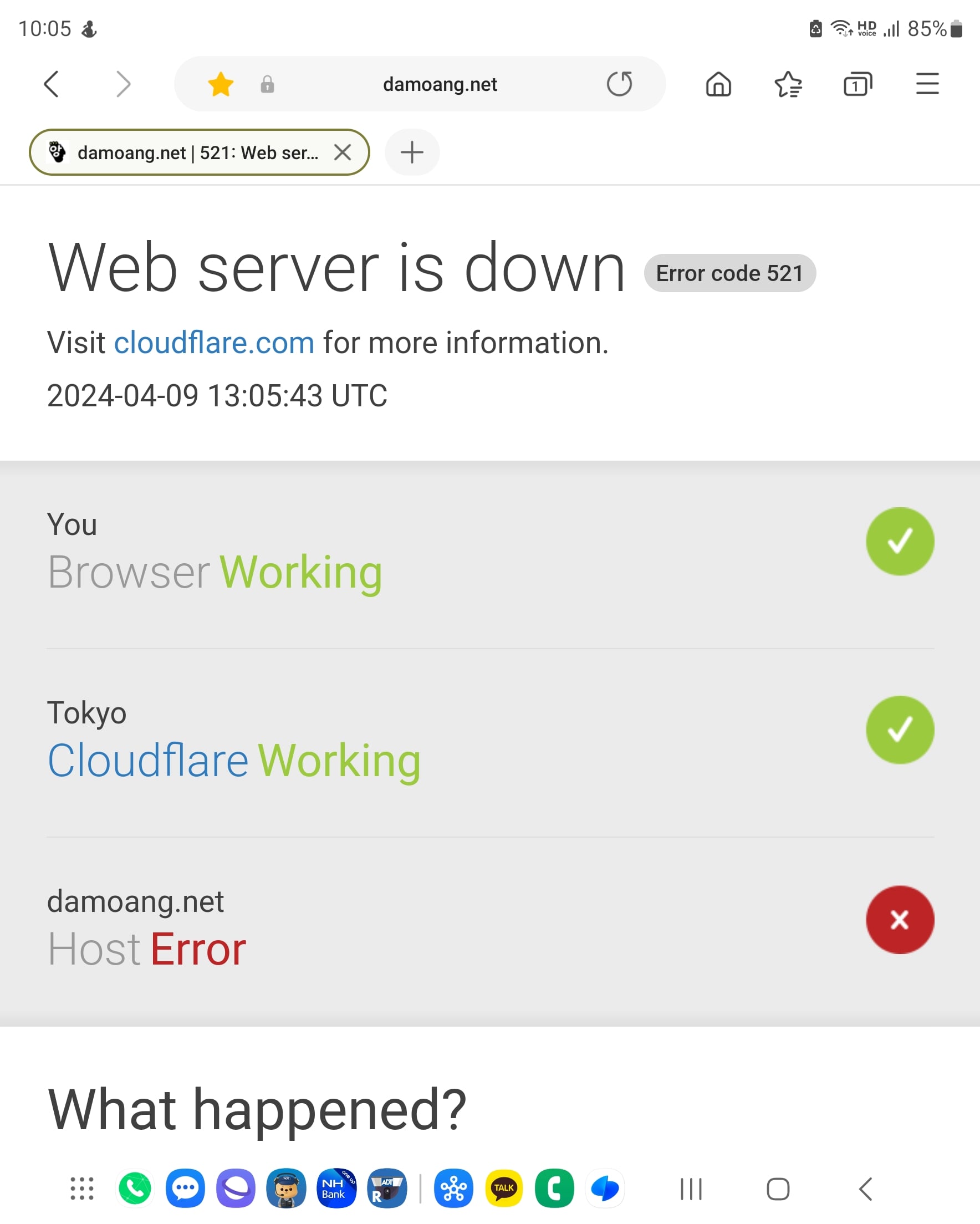Image resolution: width=980 pixels, height=1224 pixels.
Task: Launch the ADT camera app
Action: tap(387, 1188)
